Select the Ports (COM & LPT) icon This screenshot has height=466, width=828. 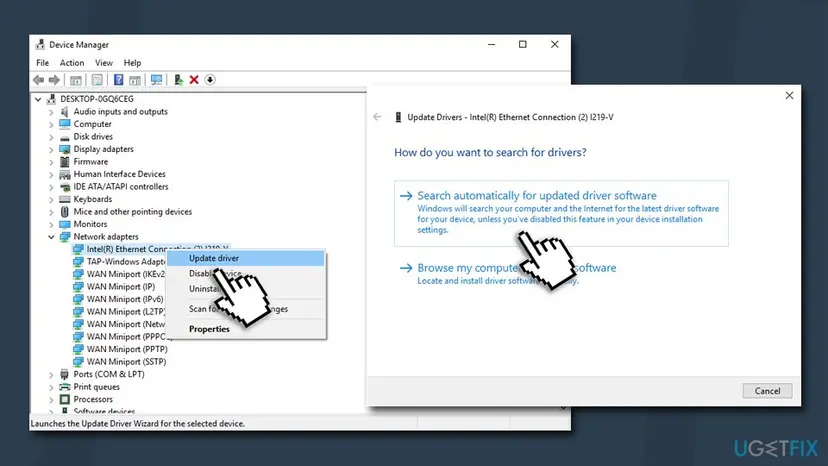(64, 374)
